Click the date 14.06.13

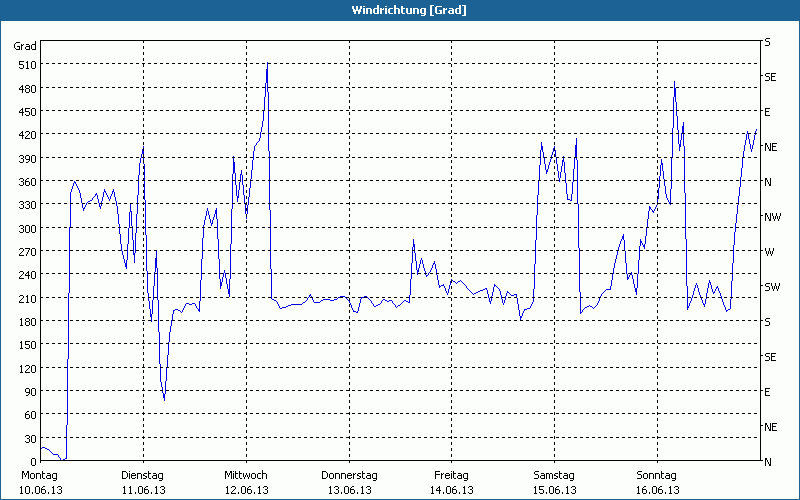click(452, 490)
